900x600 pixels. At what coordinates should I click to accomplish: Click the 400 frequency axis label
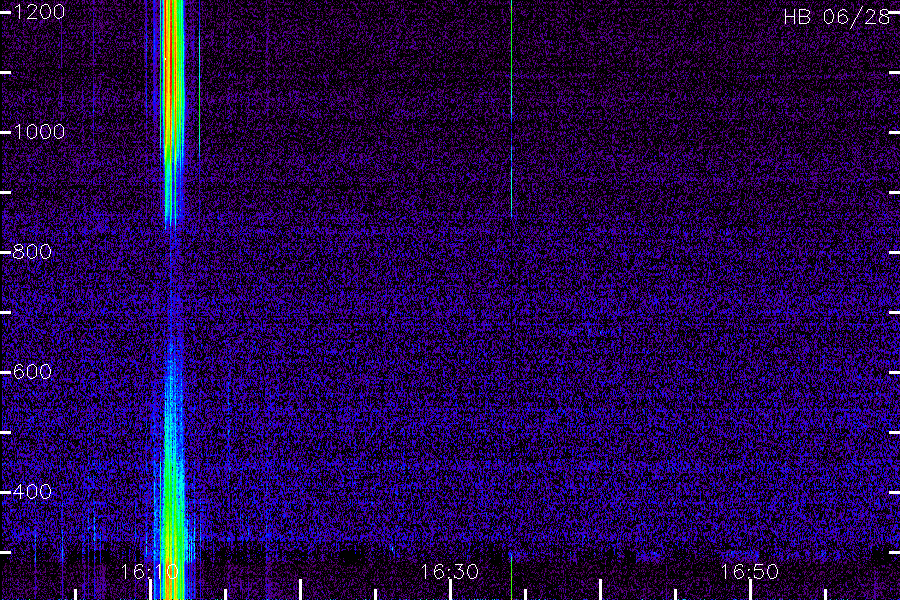pos(32,491)
